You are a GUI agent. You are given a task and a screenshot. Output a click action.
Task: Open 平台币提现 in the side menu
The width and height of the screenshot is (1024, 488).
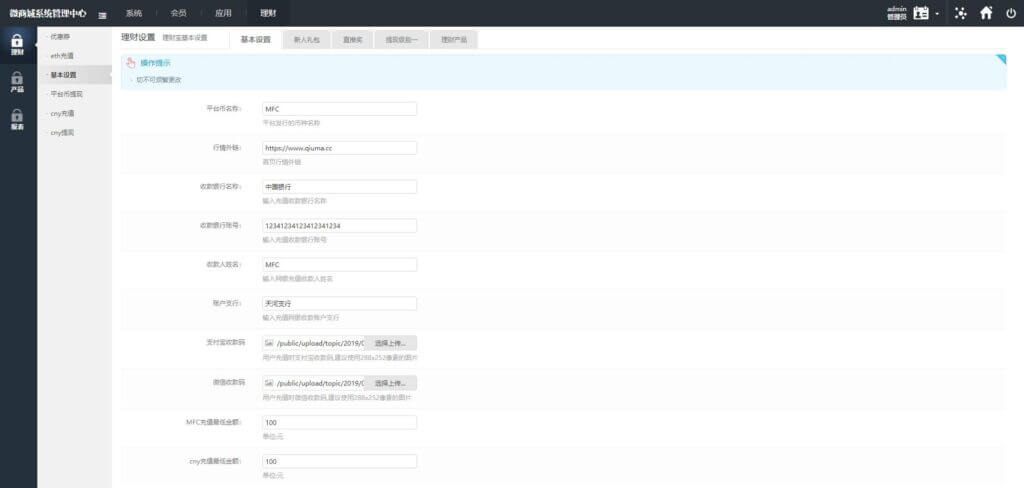coord(66,94)
